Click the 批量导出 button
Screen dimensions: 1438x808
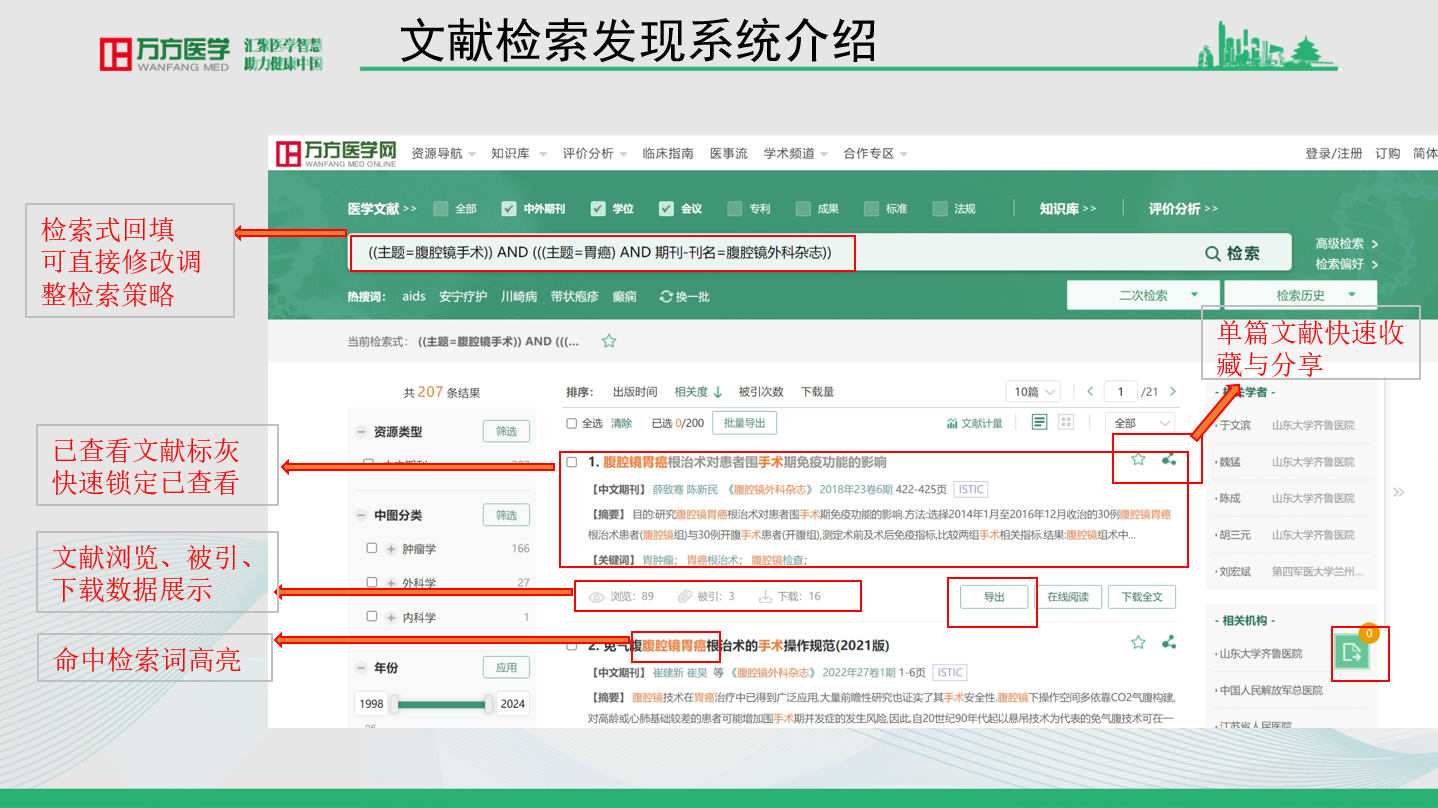(744, 423)
